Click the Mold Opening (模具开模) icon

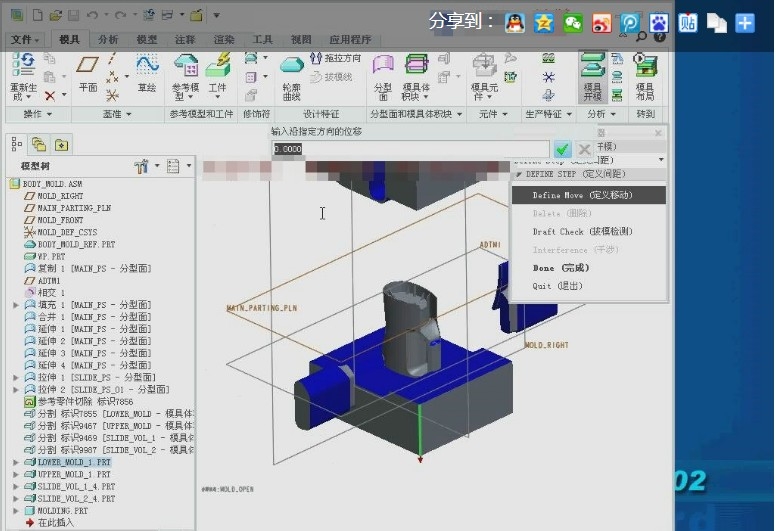point(592,65)
